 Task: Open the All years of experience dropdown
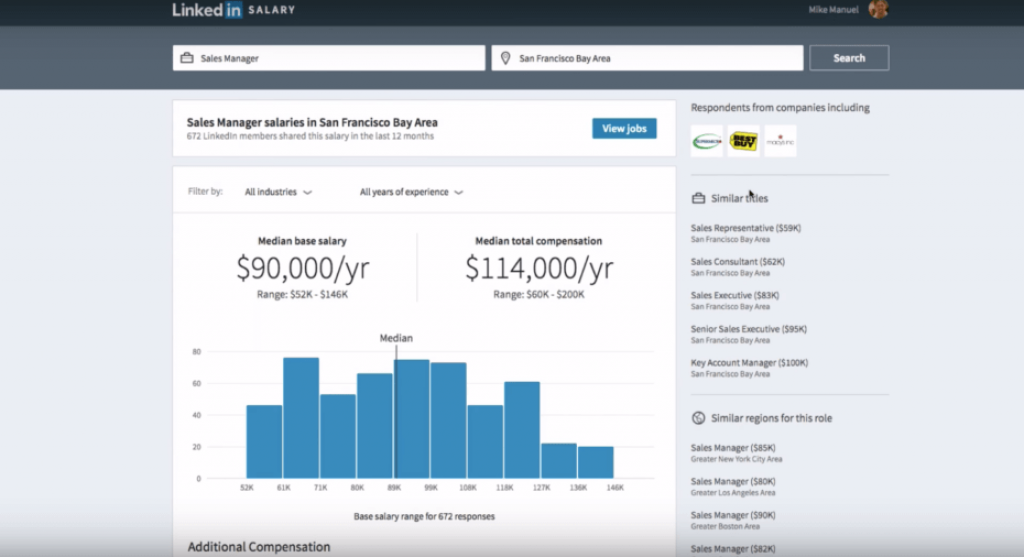point(411,192)
